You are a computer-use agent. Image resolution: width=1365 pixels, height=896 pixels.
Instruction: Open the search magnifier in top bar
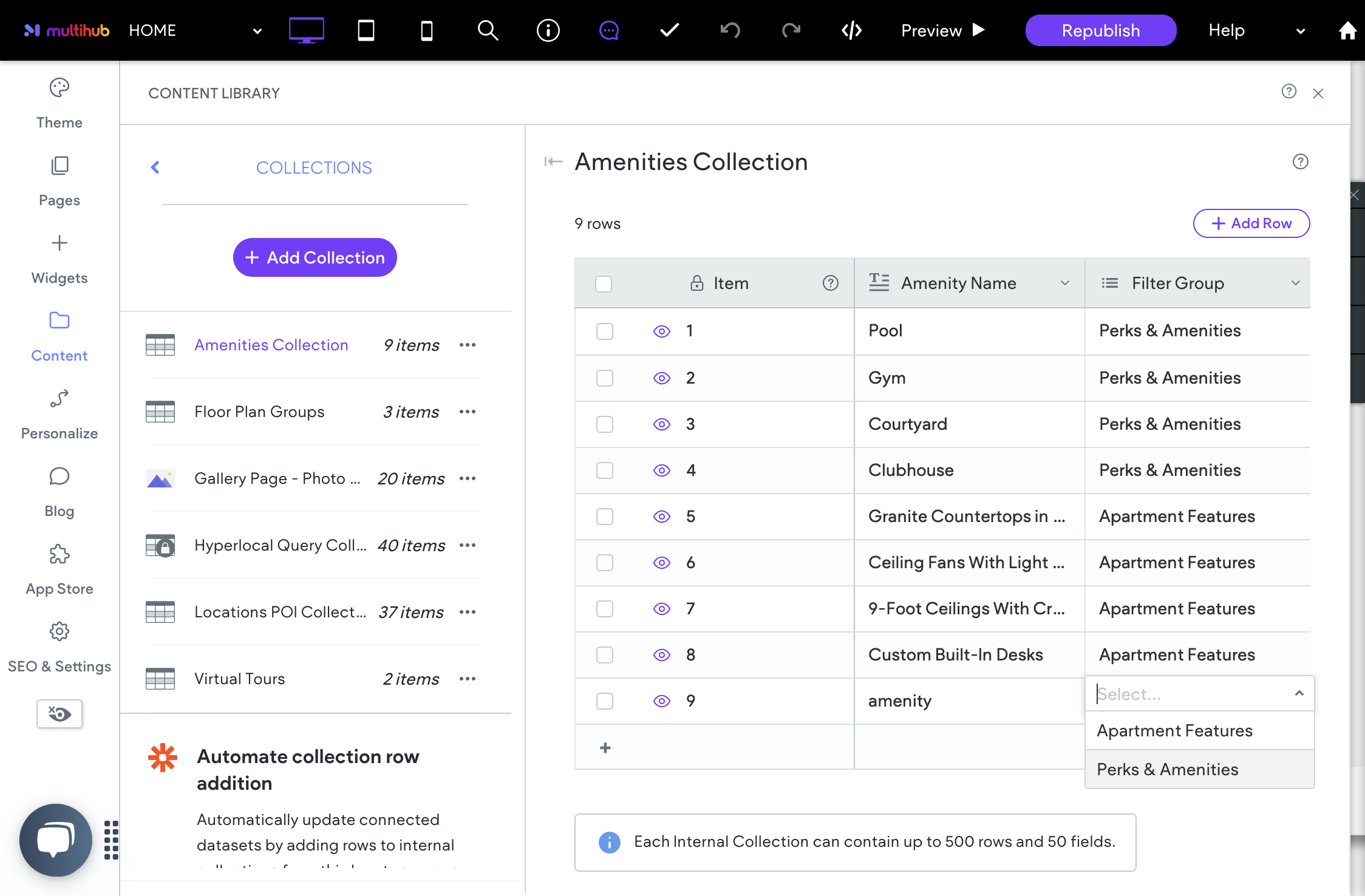tap(488, 30)
